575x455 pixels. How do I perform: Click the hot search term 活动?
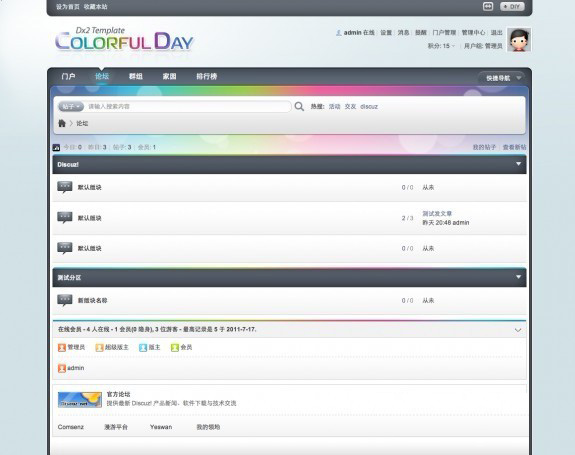click(334, 107)
